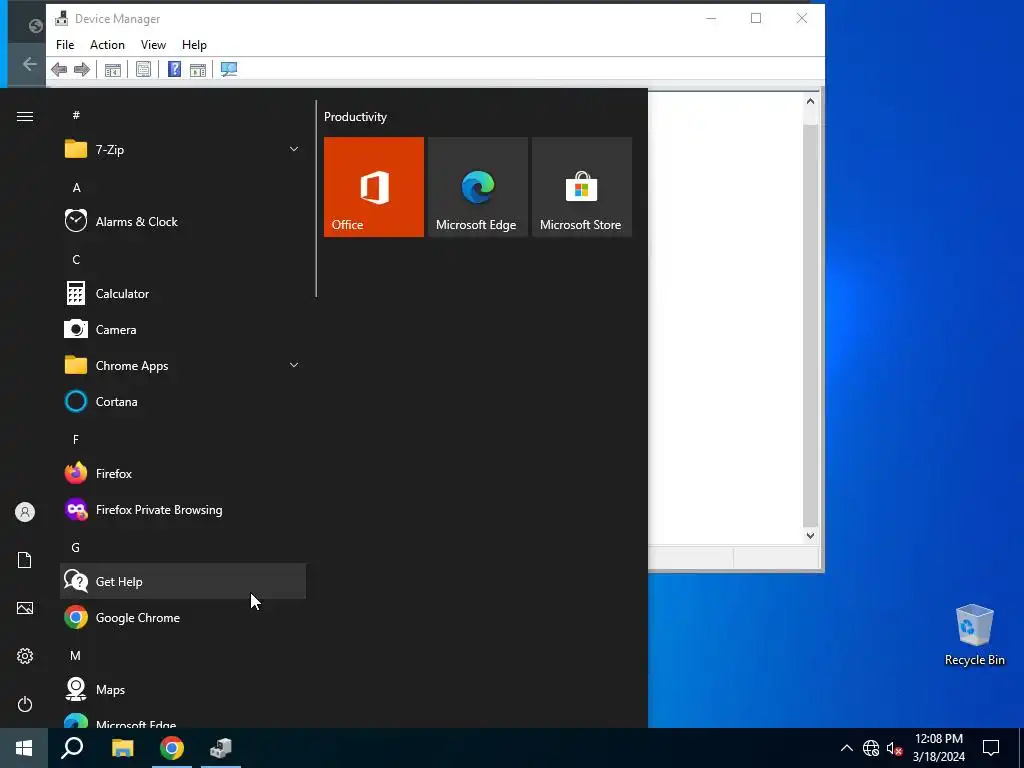Launch Firefox from the app list
This screenshot has height=768, width=1024.
coord(183,473)
